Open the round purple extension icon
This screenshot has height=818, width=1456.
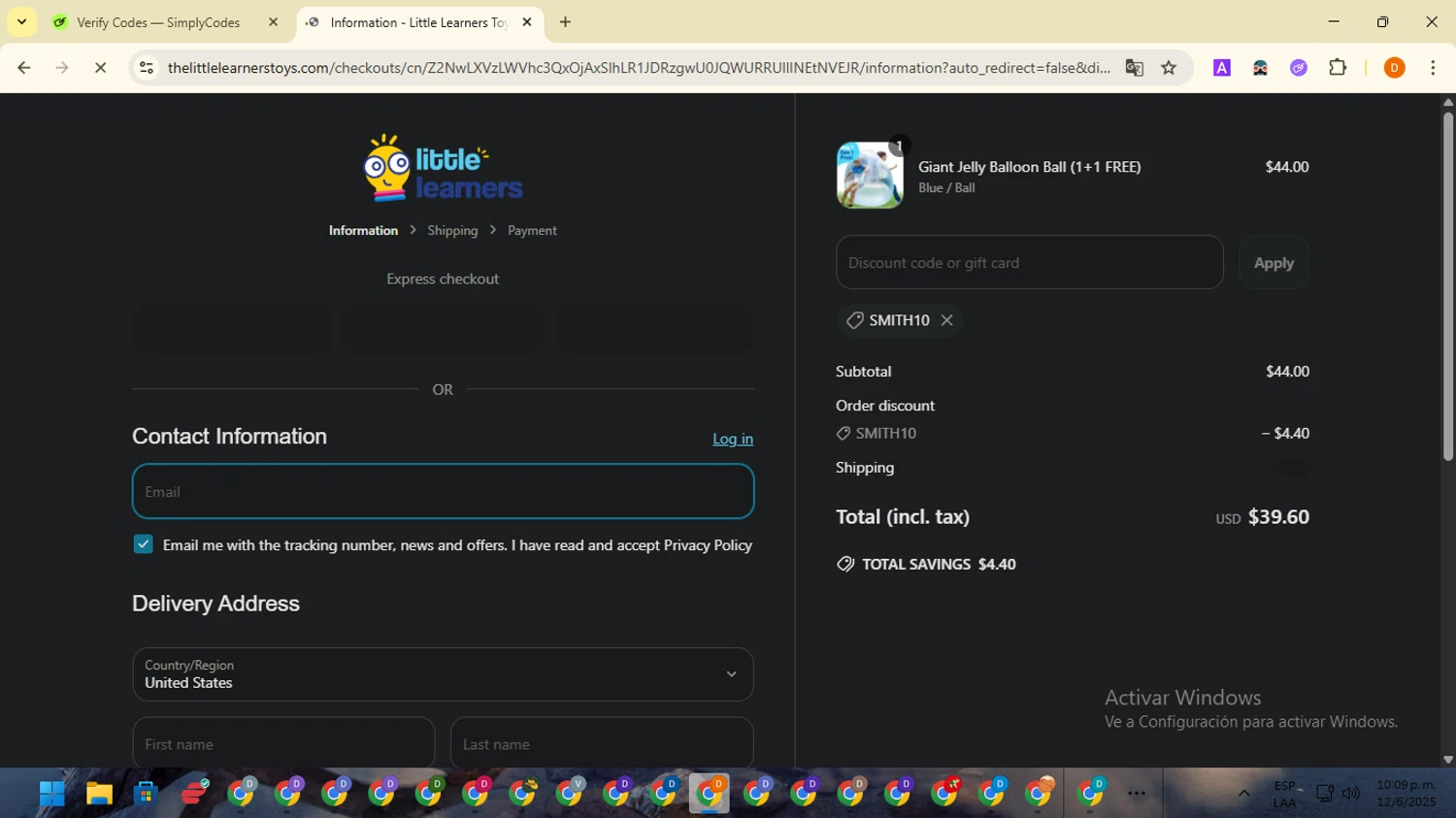point(1299,68)
